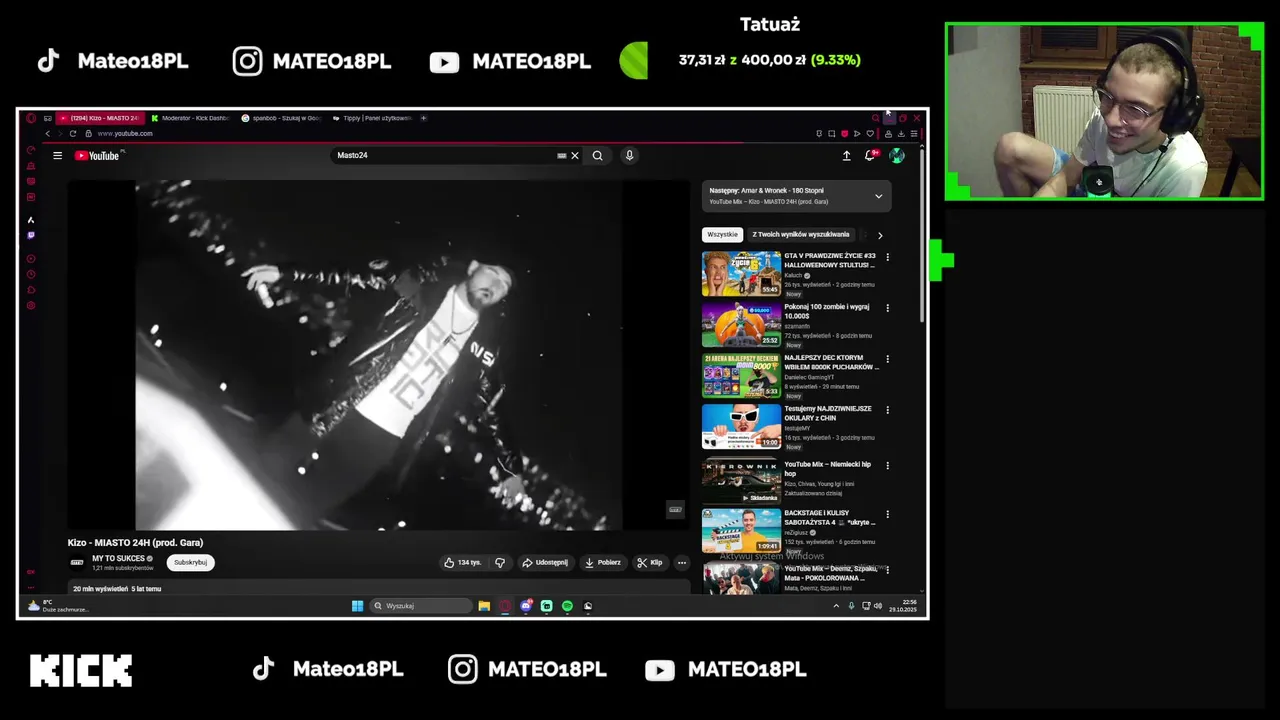
Task: Open the YouTube upload/create icon
Action: 846,155
